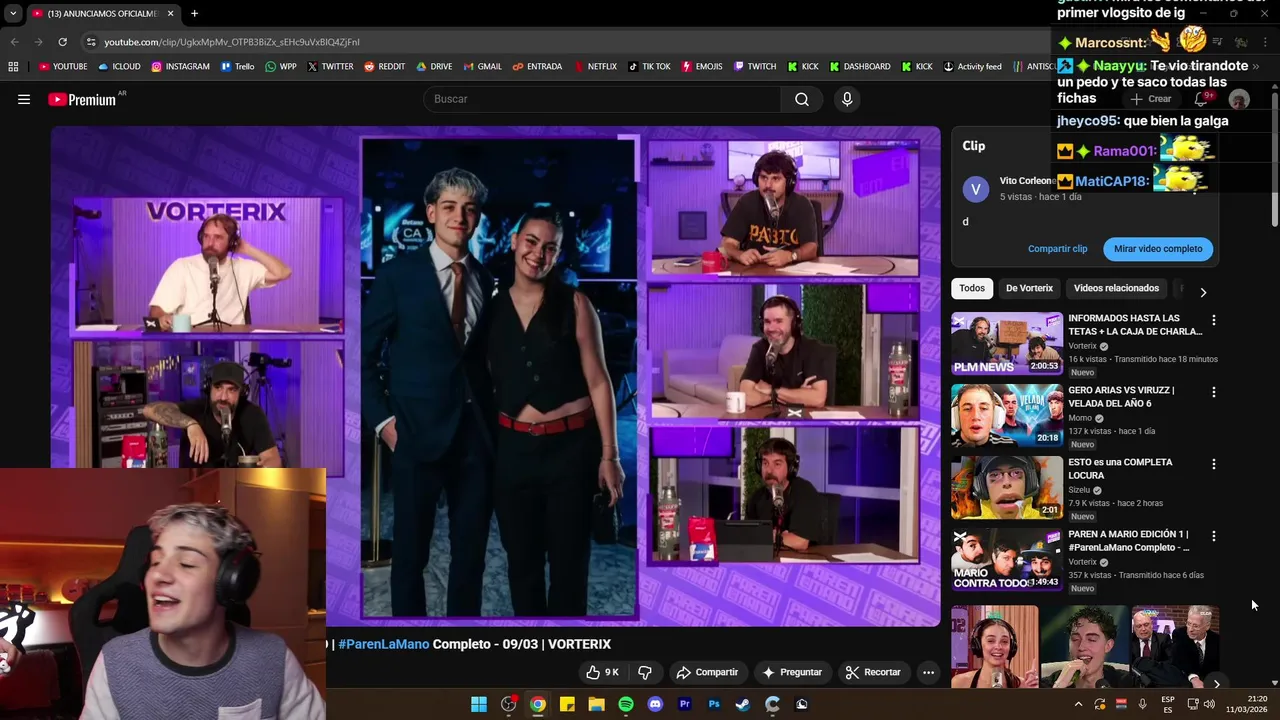Viewport: 1280px width, 720px height.
Task: Open GERO ARIAS VS VIRUZZ thumbnail
Action: 1007,415
